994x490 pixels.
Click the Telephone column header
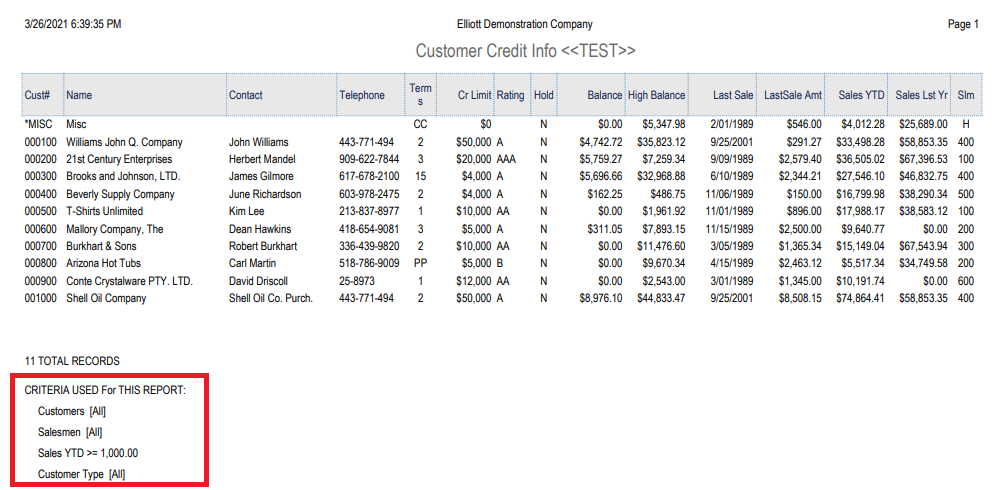coord(362,96)
